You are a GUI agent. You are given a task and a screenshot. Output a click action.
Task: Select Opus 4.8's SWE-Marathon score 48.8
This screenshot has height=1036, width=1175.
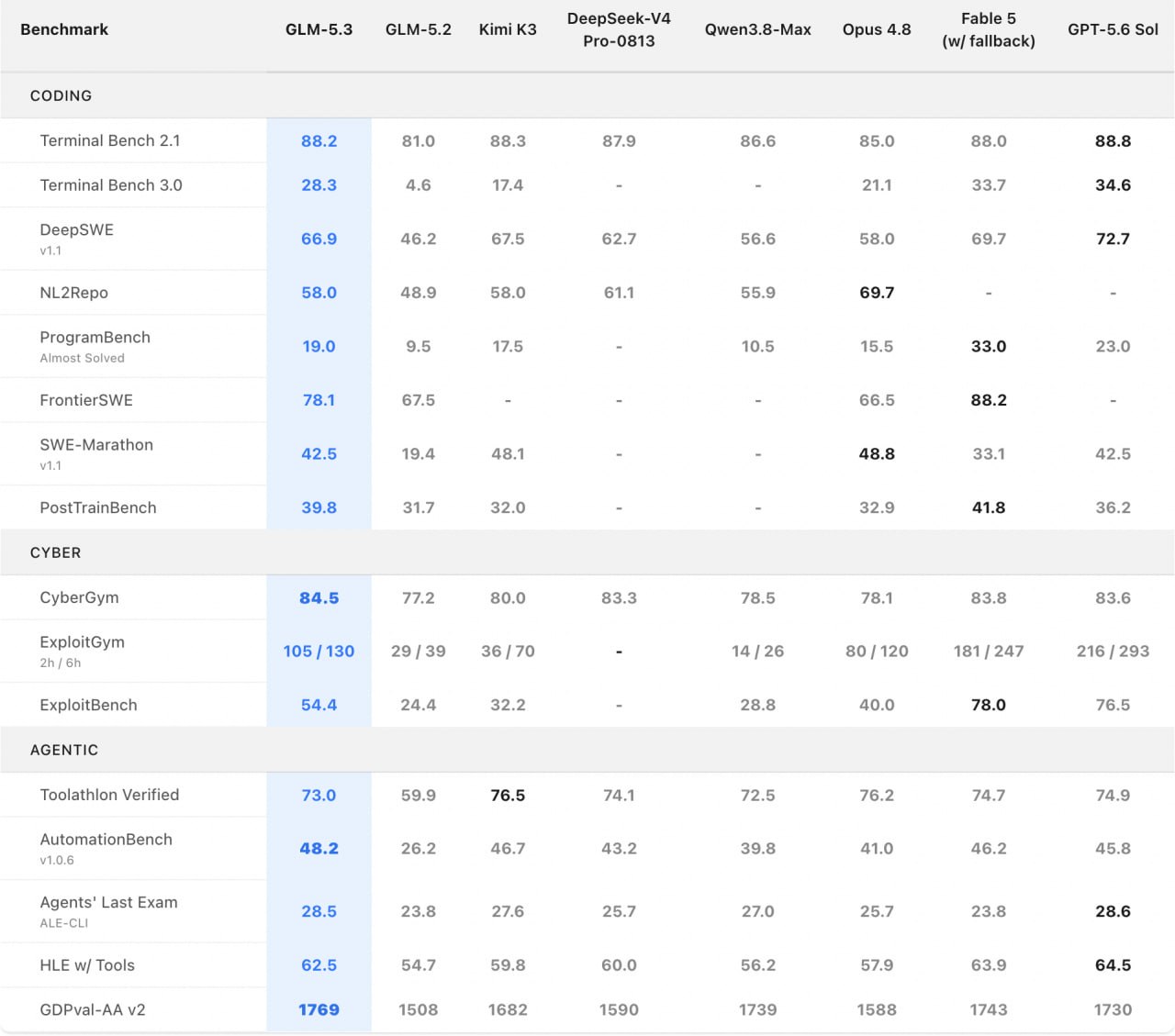[x=877, y=454]
